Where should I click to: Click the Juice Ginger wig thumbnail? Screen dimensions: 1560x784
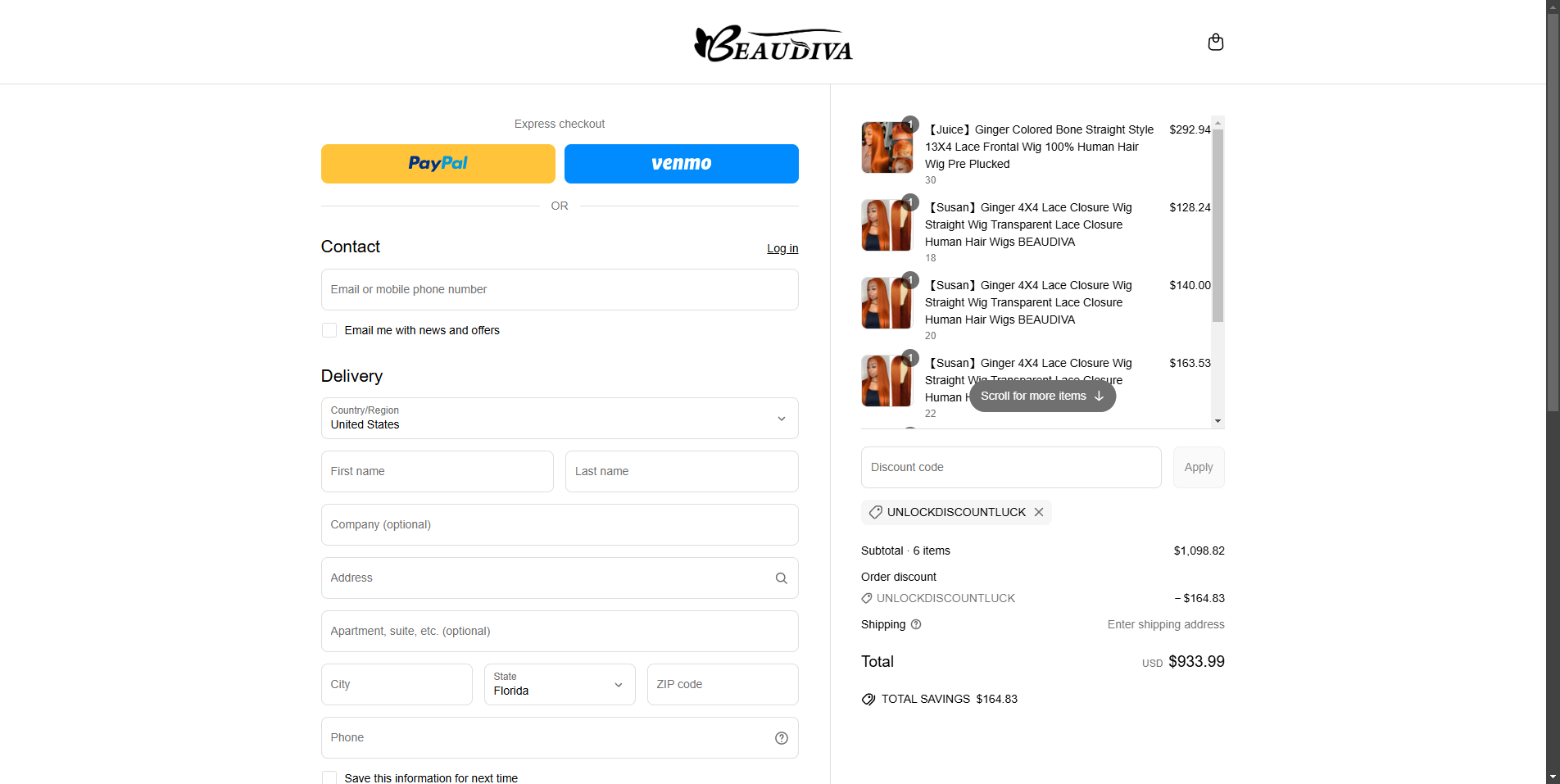tap(887, 147)
